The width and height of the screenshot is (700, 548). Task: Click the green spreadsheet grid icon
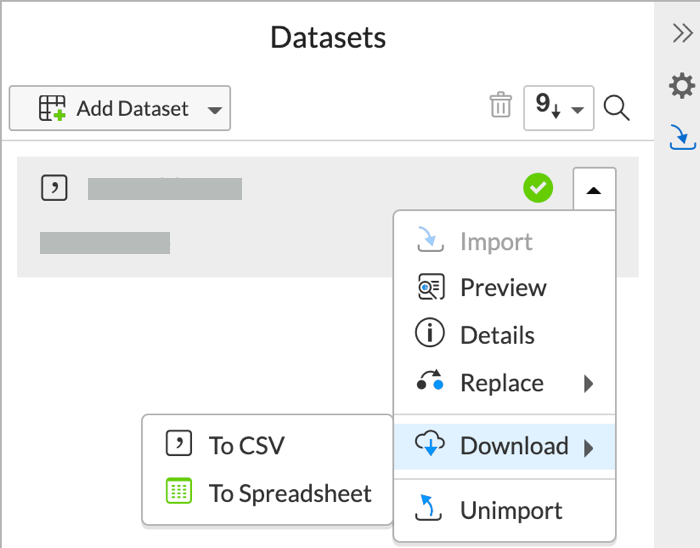pyautogui.click(x=179, y=490)
